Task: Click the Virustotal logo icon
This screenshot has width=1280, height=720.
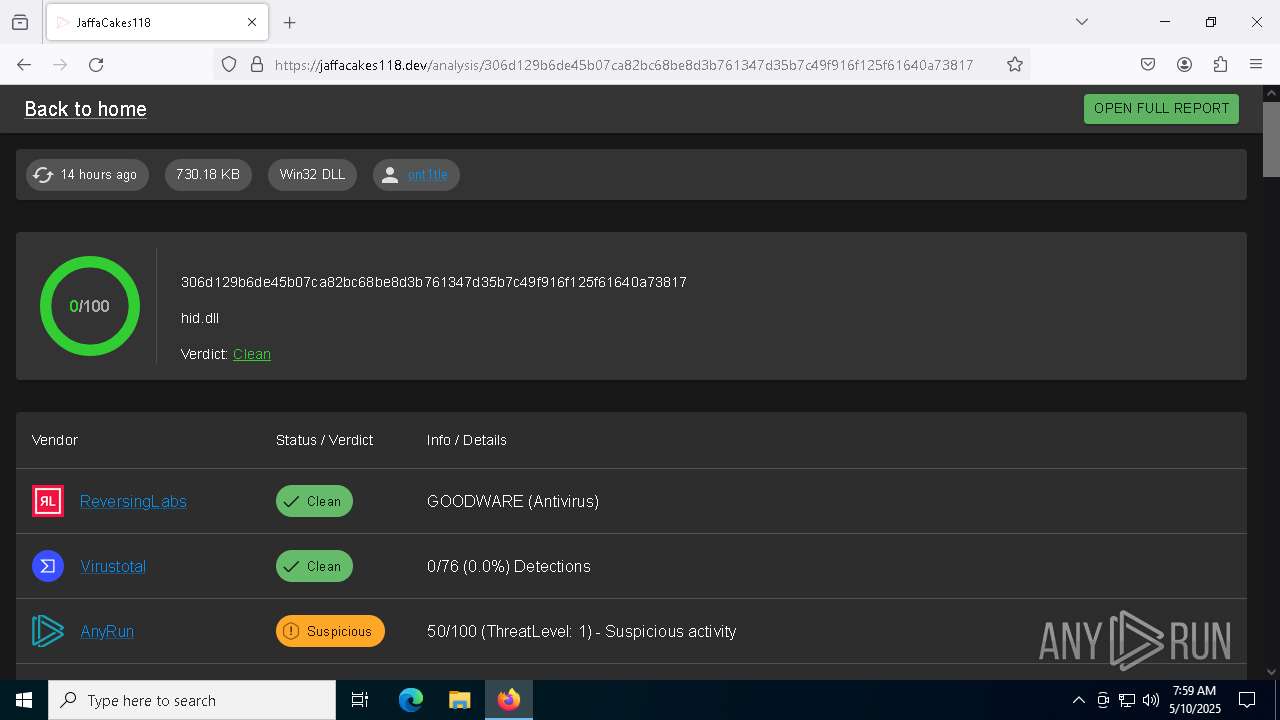Action: (48, 566)
